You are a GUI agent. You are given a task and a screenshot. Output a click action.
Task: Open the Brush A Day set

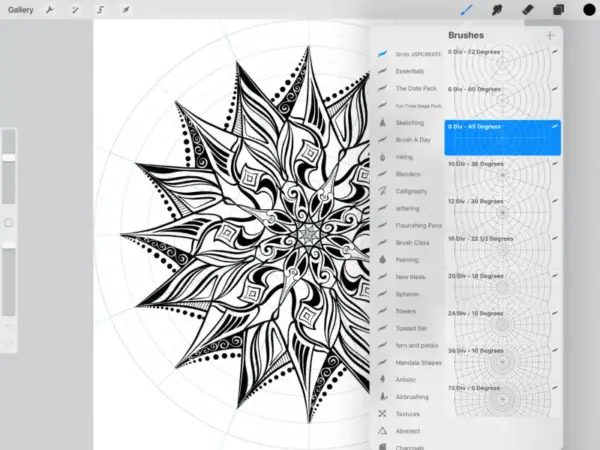409,140
